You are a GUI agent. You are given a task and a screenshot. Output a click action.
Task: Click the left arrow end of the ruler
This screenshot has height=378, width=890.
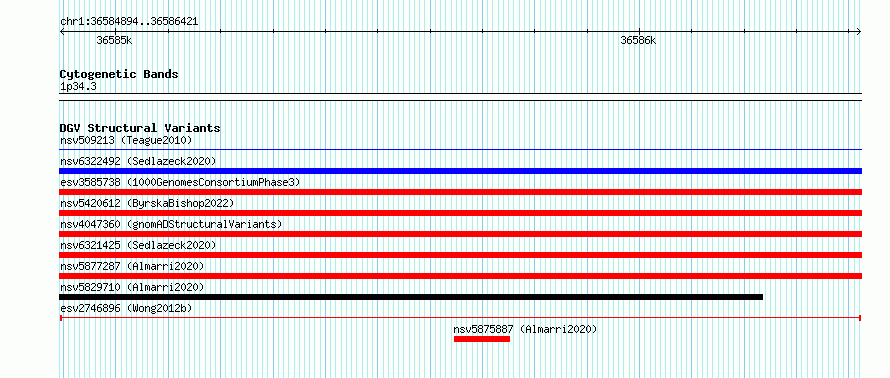point(62,32)
